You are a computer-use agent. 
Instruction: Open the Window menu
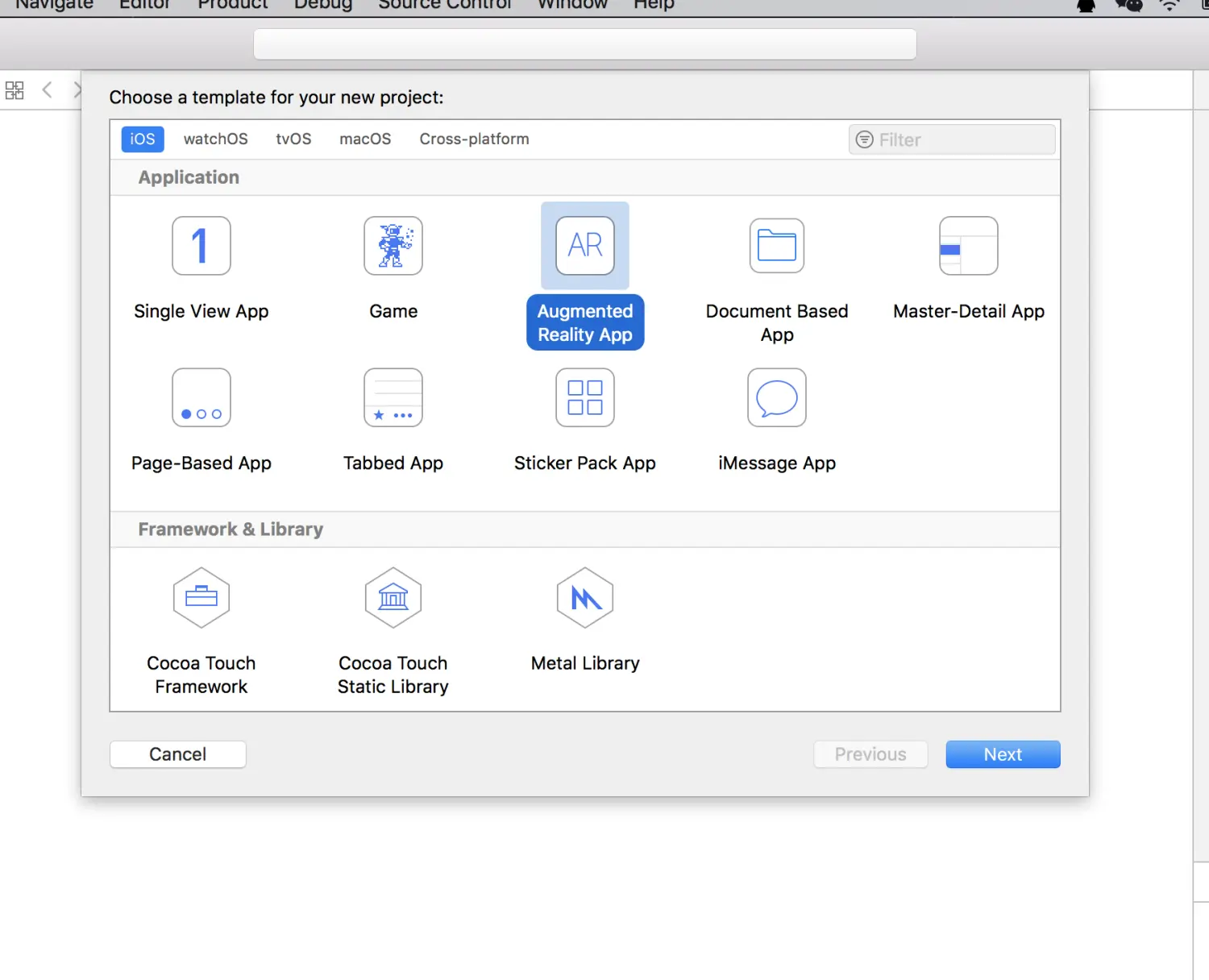(572, 5)
